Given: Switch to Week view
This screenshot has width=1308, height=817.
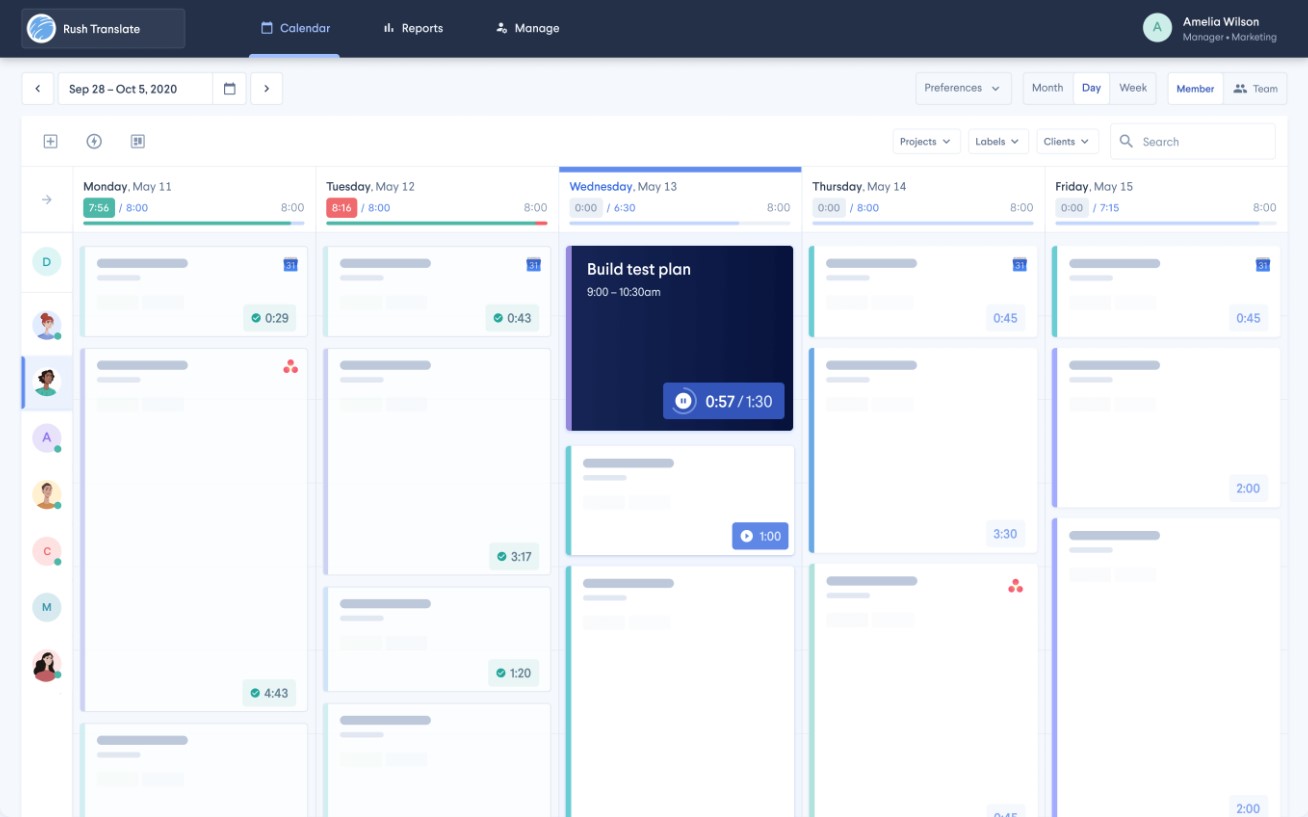Looking at the screenshot, I should [x=1133, y=88].
